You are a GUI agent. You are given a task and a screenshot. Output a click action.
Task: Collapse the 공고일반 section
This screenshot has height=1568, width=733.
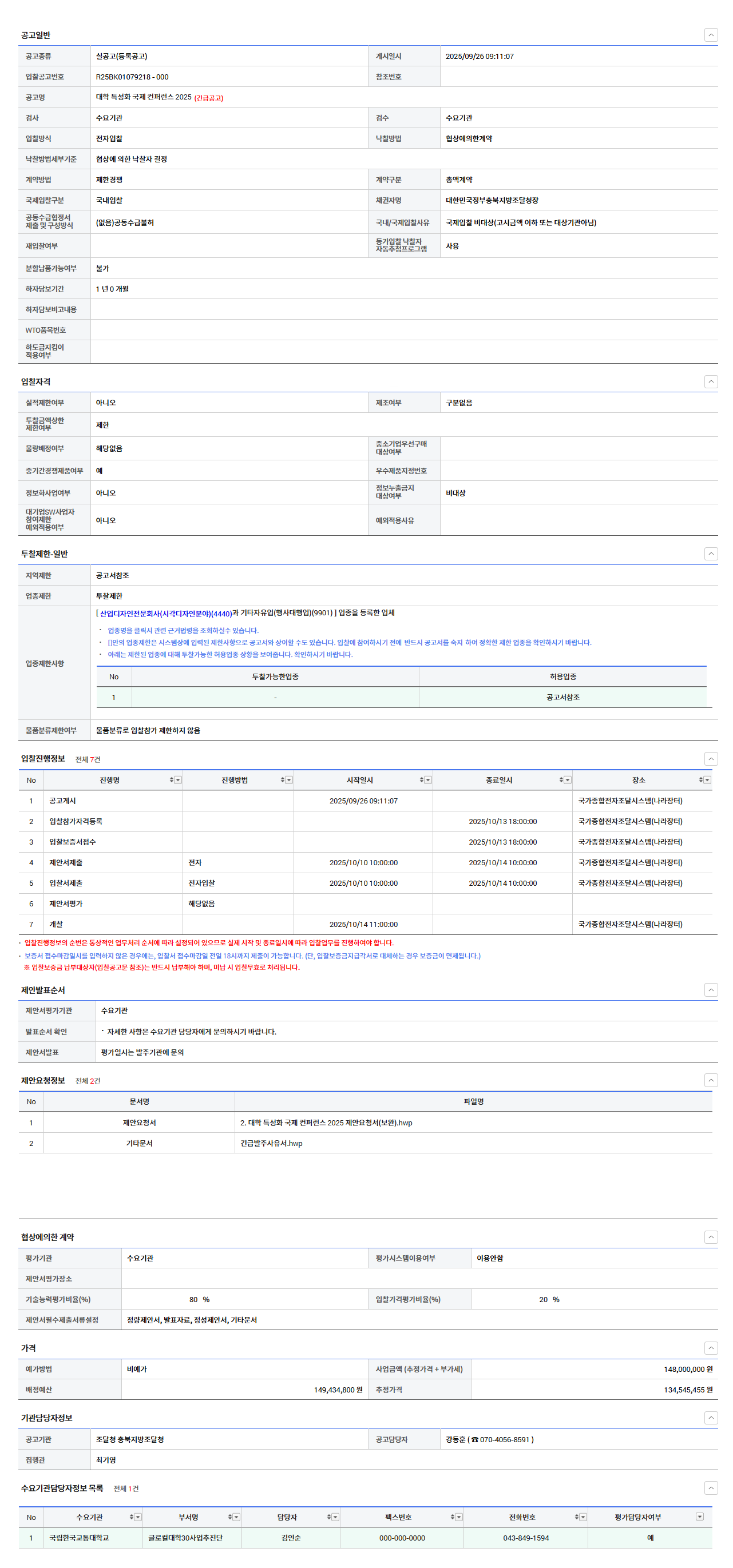pos(711,35)
